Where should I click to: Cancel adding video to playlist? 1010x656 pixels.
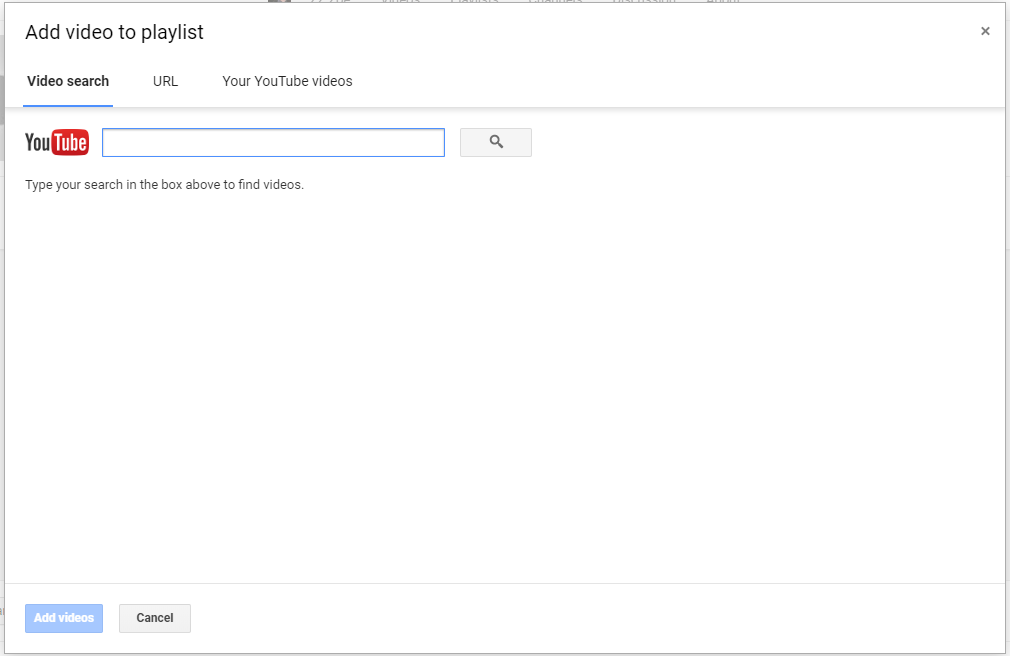(155, 618)
